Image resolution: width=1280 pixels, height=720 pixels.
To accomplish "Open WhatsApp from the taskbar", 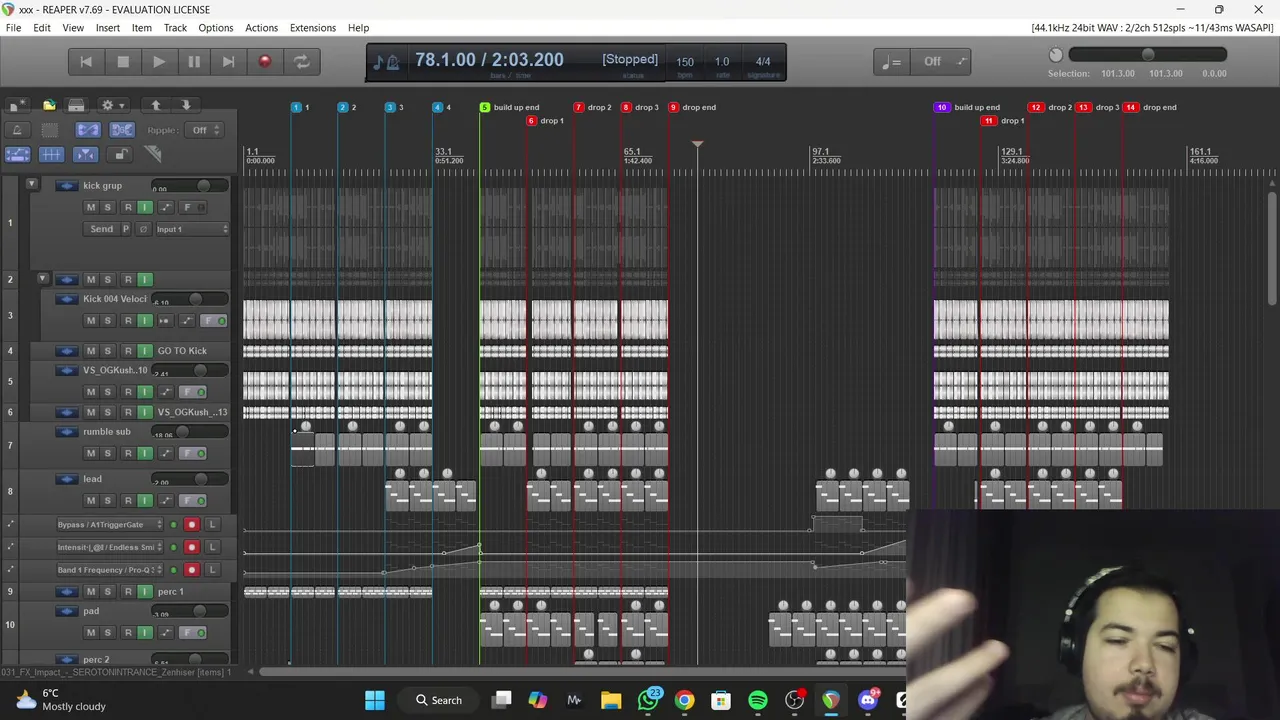I will coord(648,700).
